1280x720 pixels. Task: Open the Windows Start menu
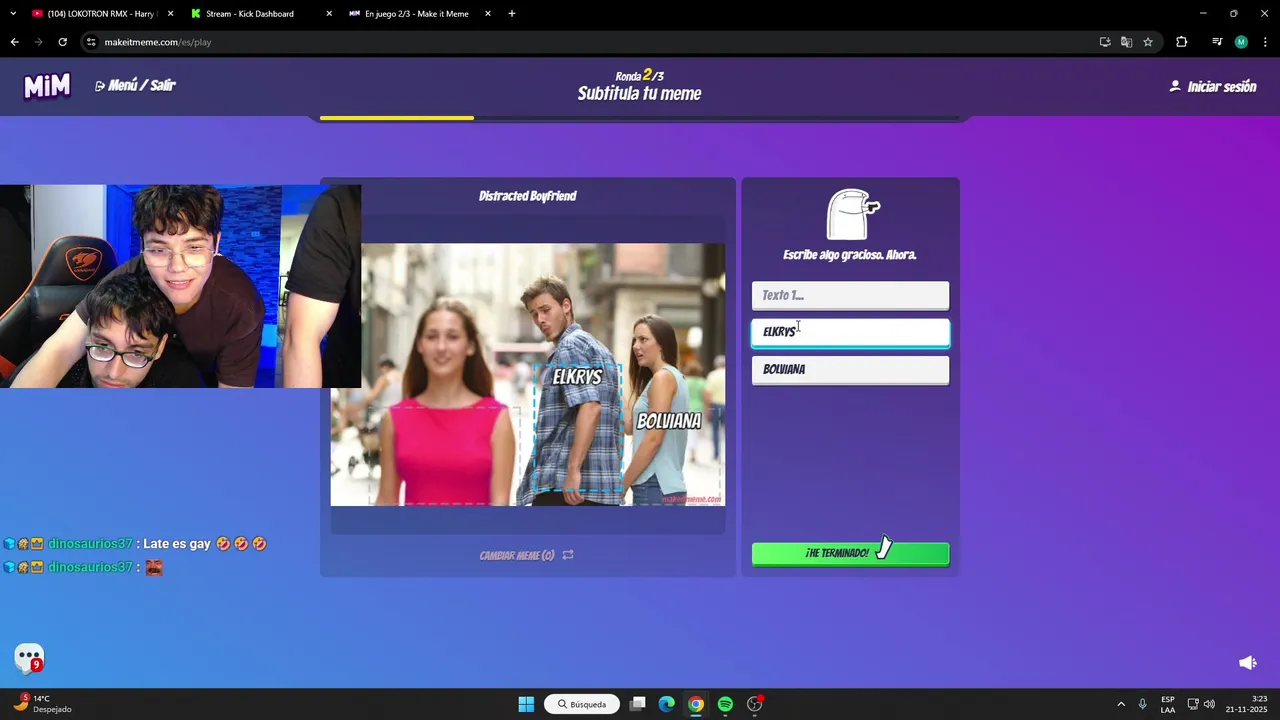point(526,704)
